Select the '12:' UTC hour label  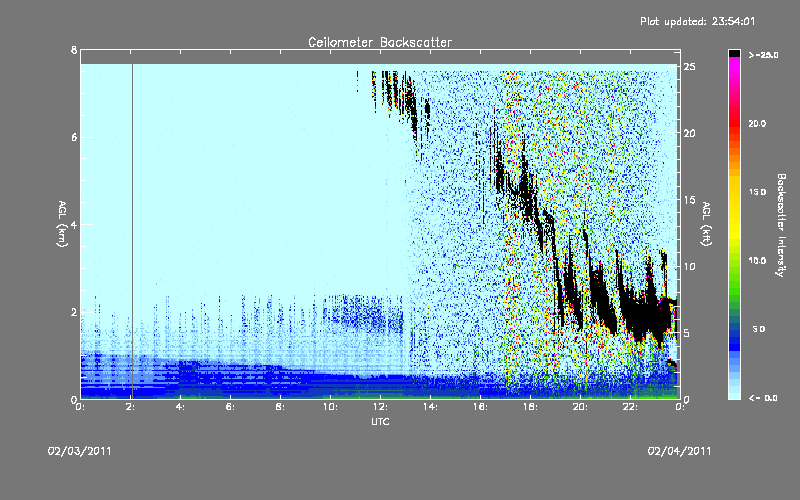click(380, 407)
